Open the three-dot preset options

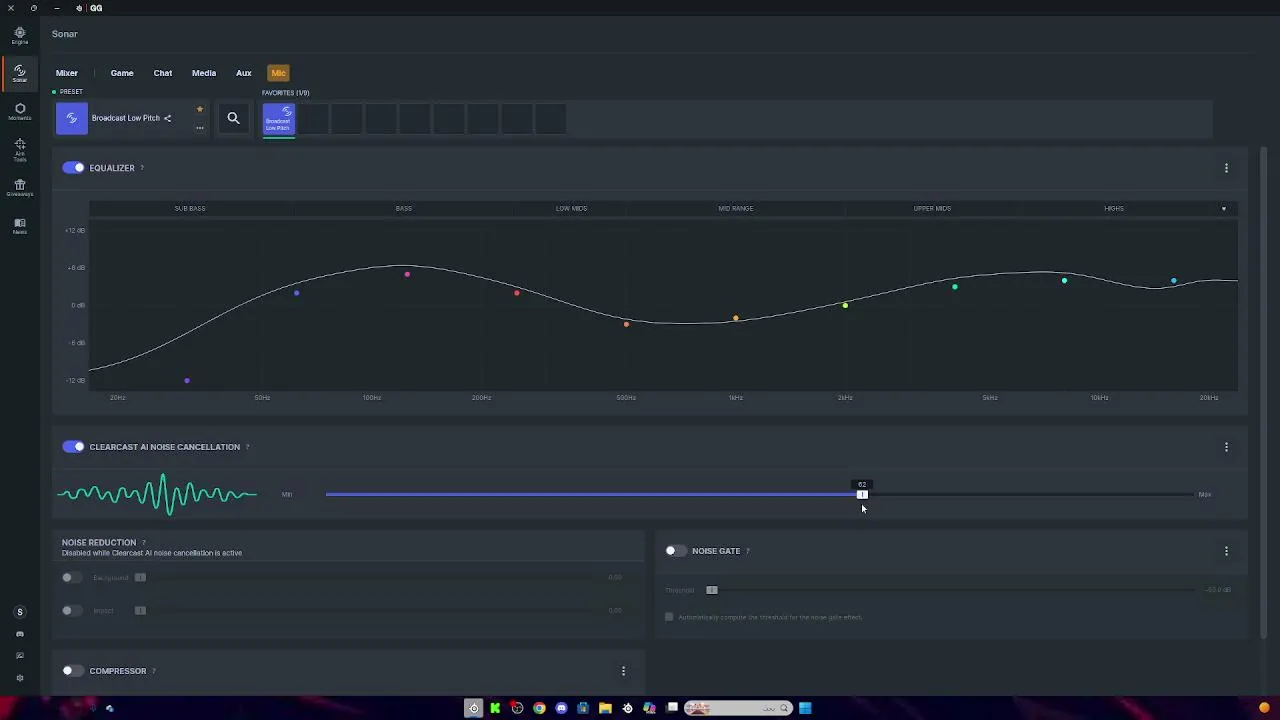tap(200, 127)
